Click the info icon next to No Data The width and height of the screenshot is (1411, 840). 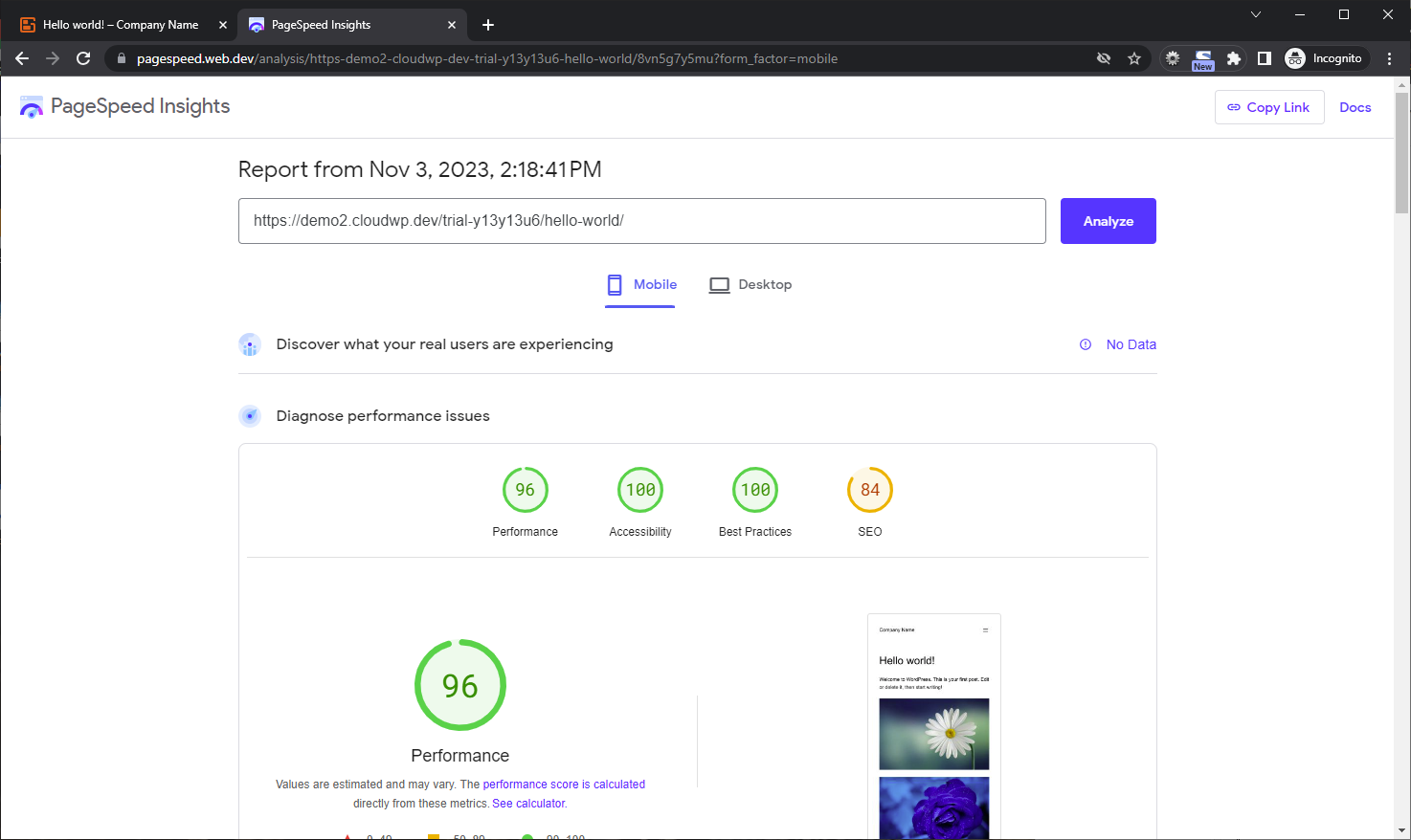point(1085,344)
